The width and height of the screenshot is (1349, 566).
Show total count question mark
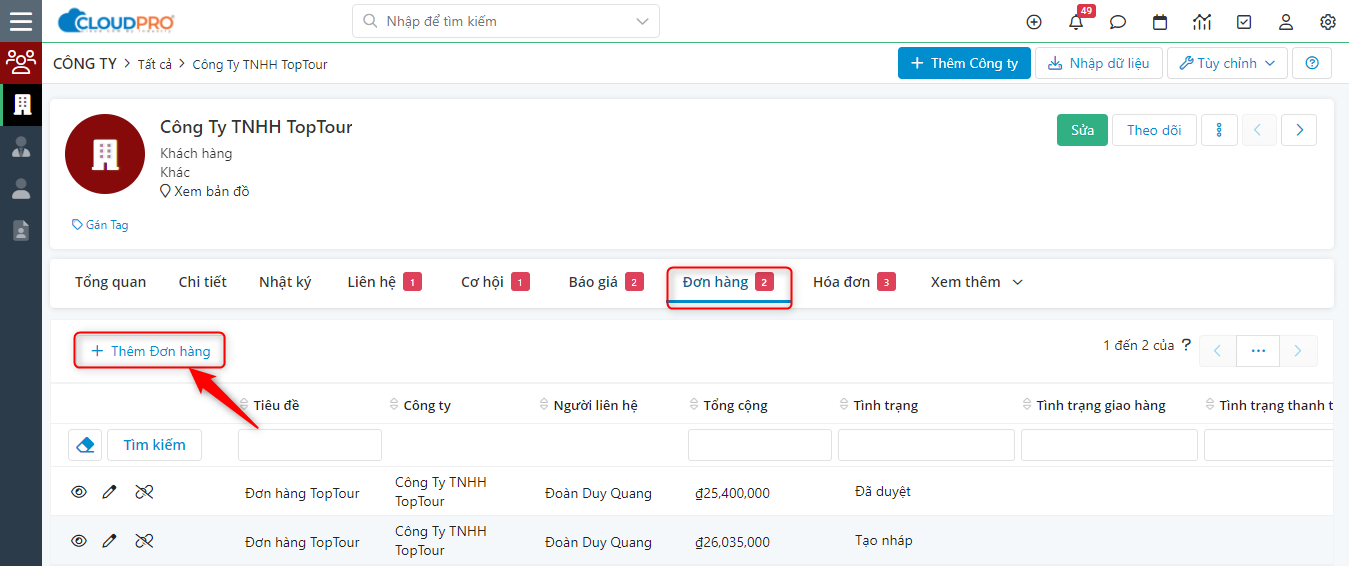1187,345
